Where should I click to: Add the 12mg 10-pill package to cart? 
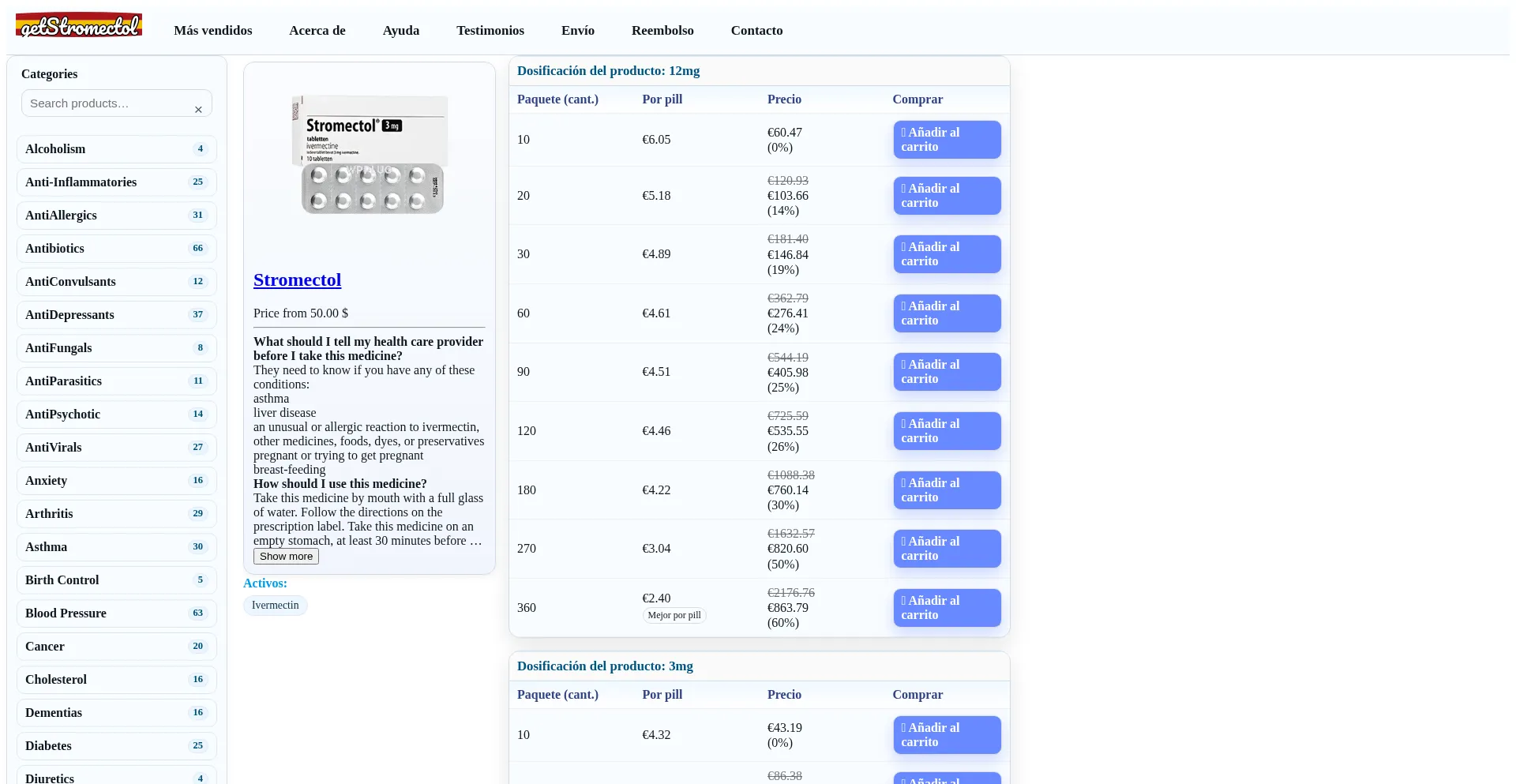[946, 140]
